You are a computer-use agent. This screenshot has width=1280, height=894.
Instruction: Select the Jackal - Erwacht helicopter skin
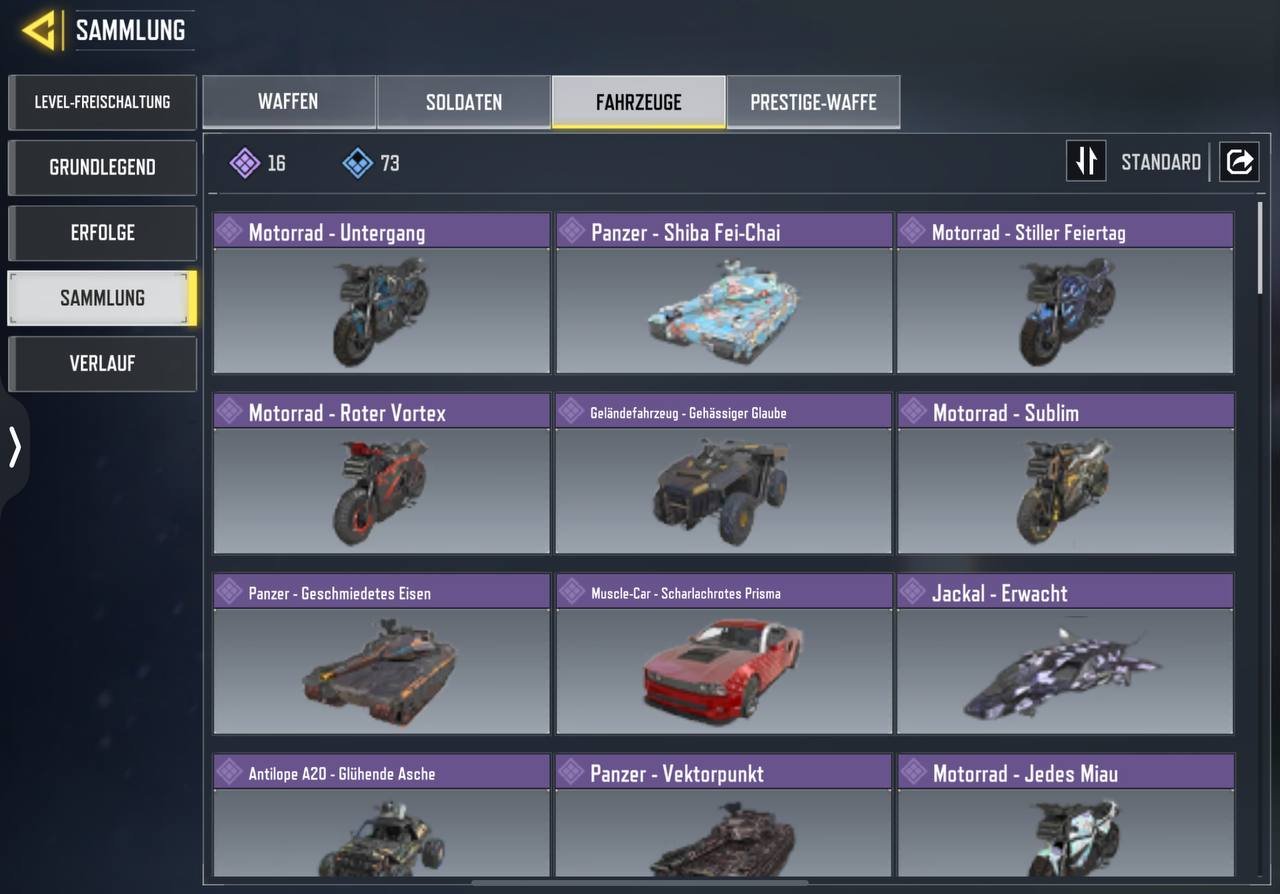coord(1065,654)
